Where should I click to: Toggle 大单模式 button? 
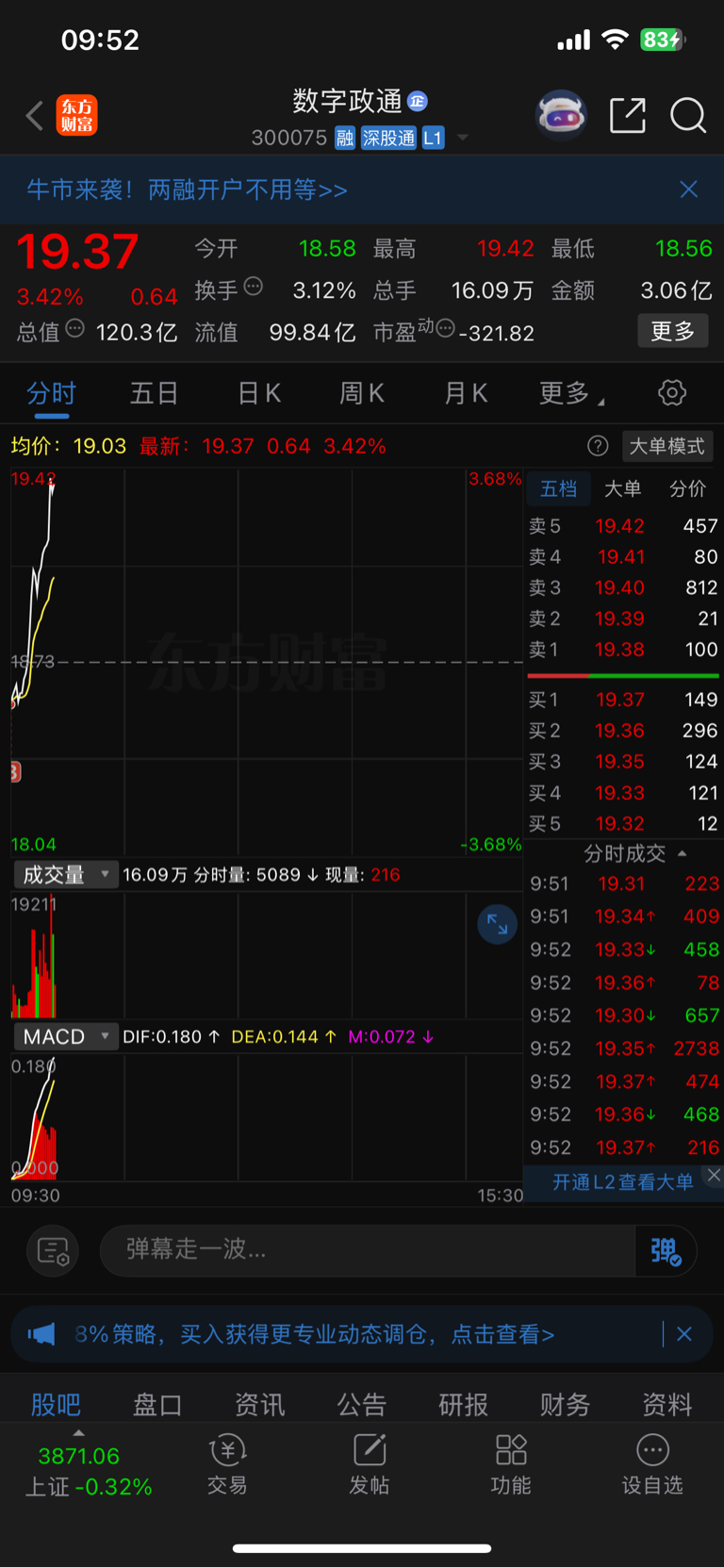[x=666, y=446]
